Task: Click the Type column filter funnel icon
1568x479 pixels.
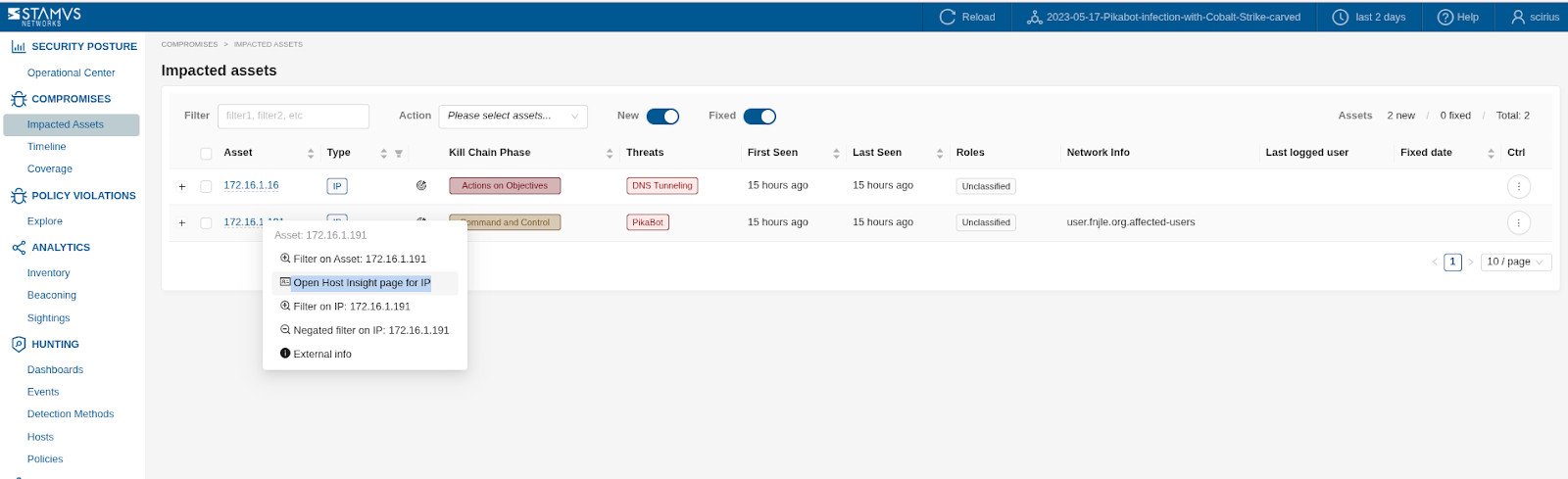Action: point(399,154)
